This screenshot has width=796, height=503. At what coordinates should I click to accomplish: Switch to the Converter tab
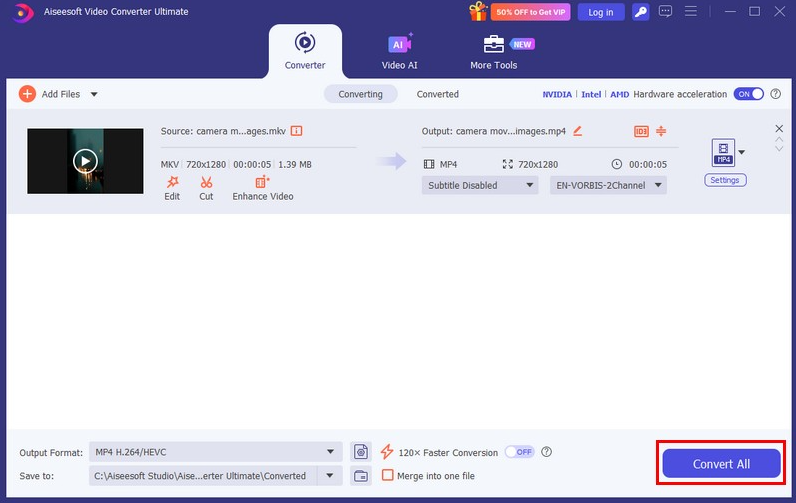click(x=305, y=51)
